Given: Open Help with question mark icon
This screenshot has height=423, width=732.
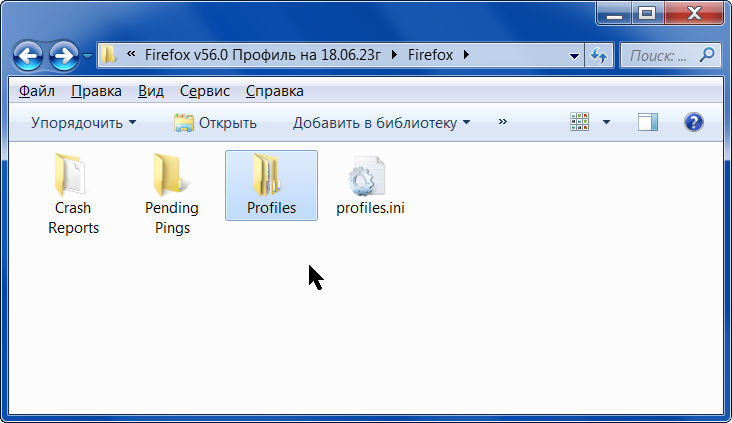Looking at the screenshot, I should pos(694,122).
